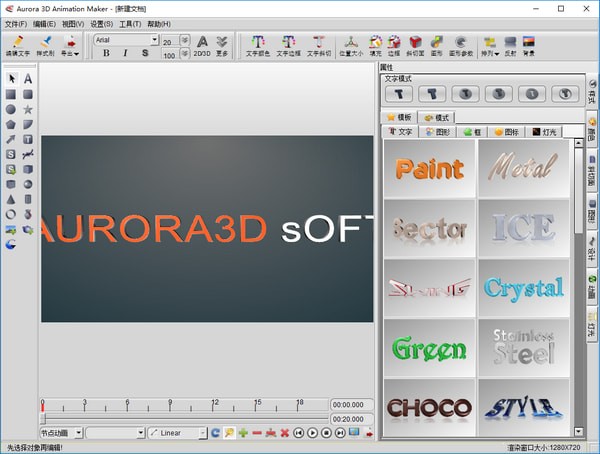The width and height of the screenshot is (600, 454).
Task: Select the arrow selection tool in left toolbox
Action: click(x=11, y=78)
